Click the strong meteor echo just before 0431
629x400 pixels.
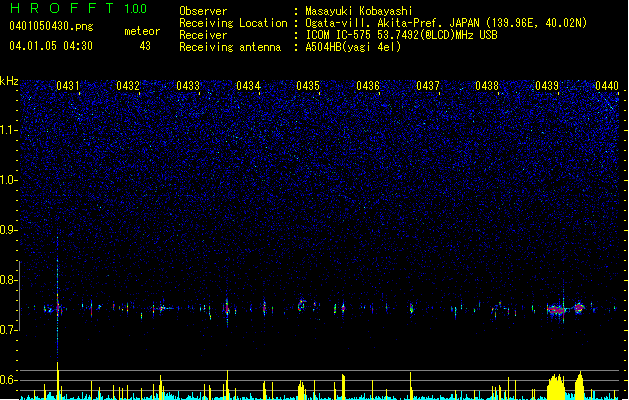pyautogui.click(x=58, y=308)
